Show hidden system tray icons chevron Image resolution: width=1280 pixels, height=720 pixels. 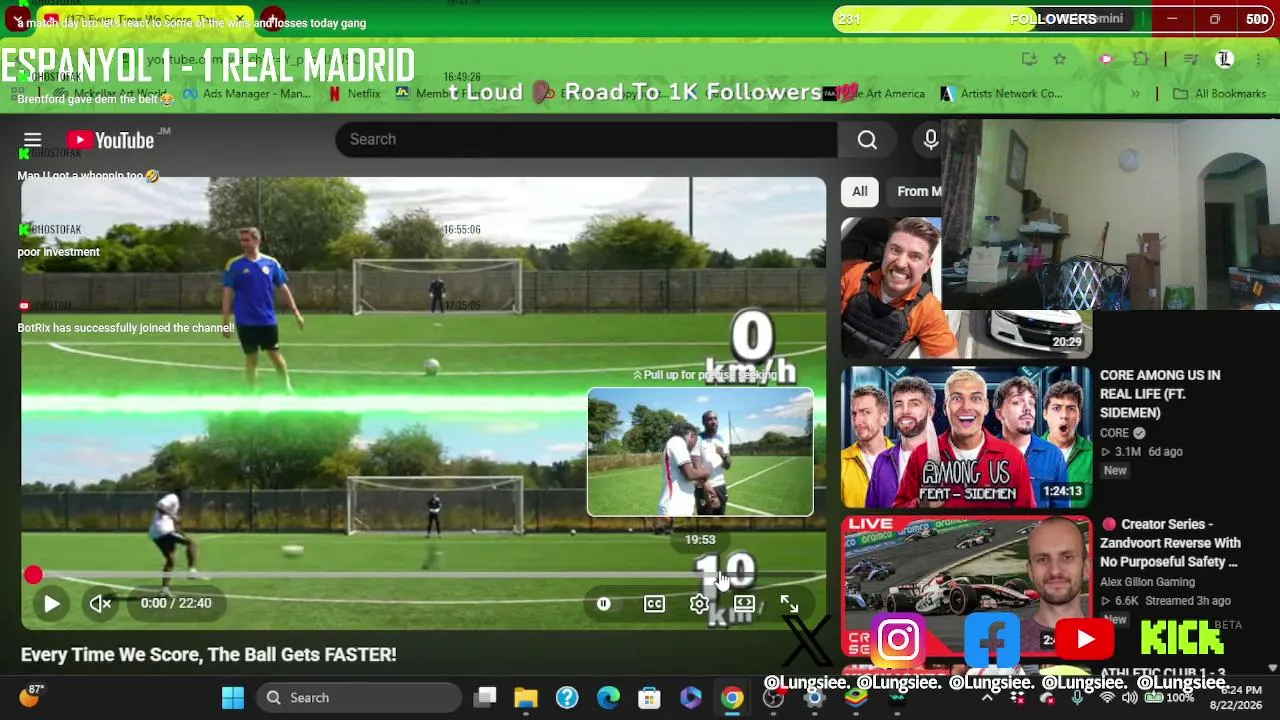coord(987,698)
